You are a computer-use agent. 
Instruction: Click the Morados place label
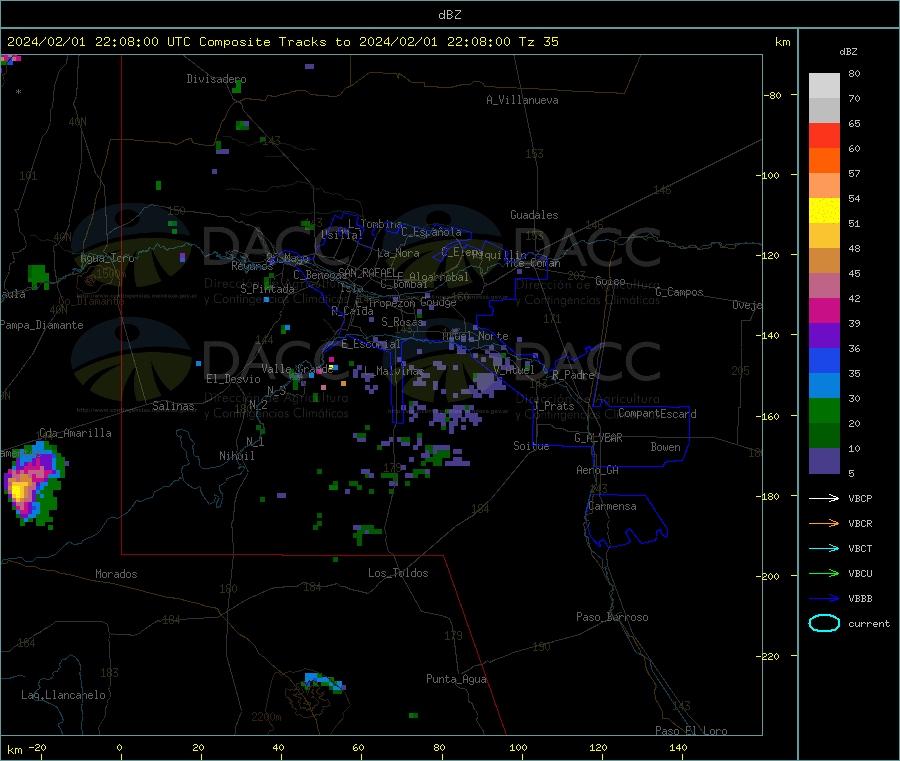pos(116,574)
